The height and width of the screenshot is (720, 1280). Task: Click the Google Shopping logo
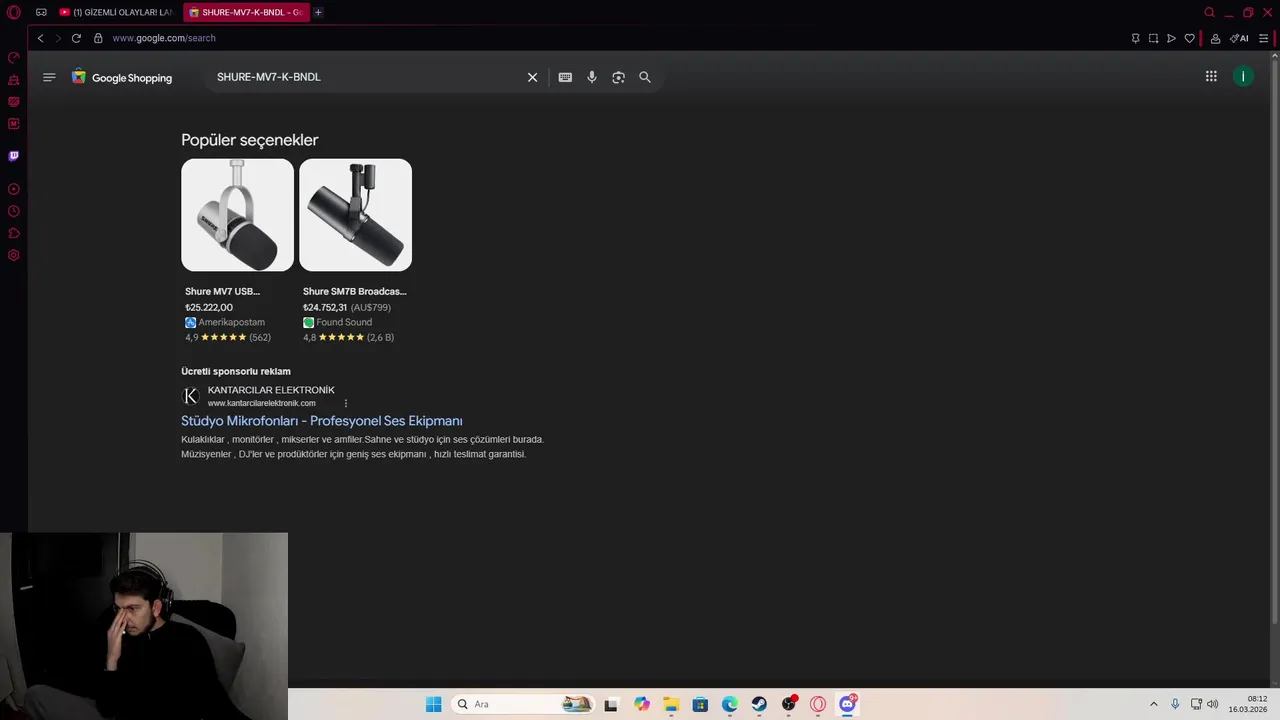[x=122, y=77]
